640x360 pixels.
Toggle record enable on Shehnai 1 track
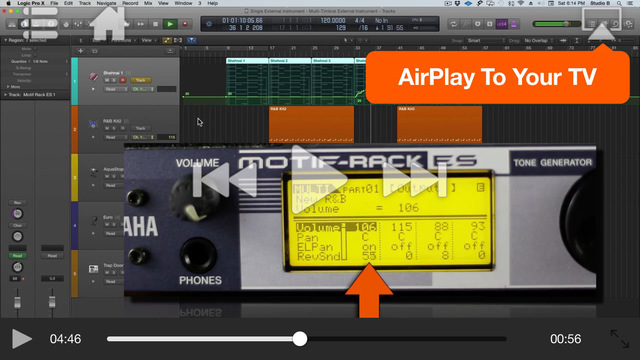pos(122,80)
